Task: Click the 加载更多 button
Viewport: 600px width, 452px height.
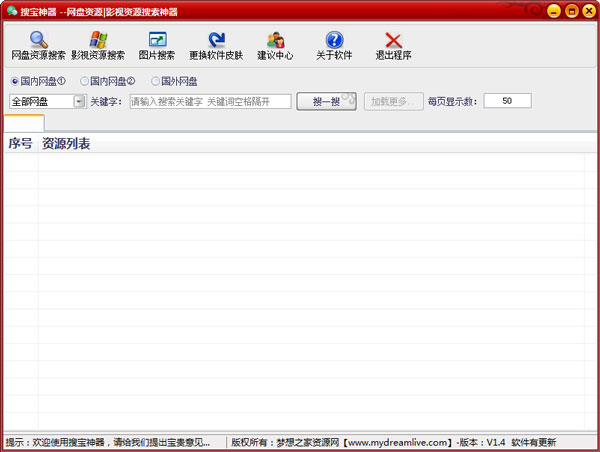Action: click(393, 101)
